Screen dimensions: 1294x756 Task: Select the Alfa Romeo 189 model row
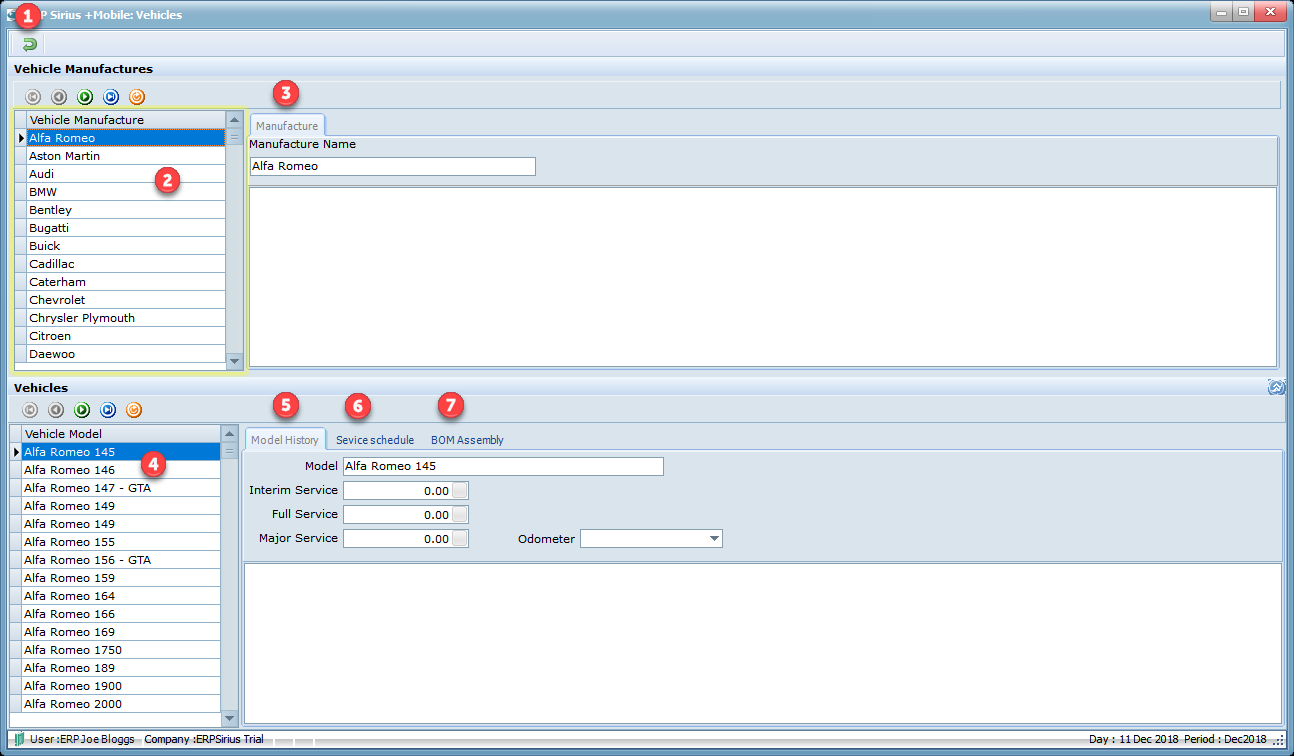tap(121, 668)
